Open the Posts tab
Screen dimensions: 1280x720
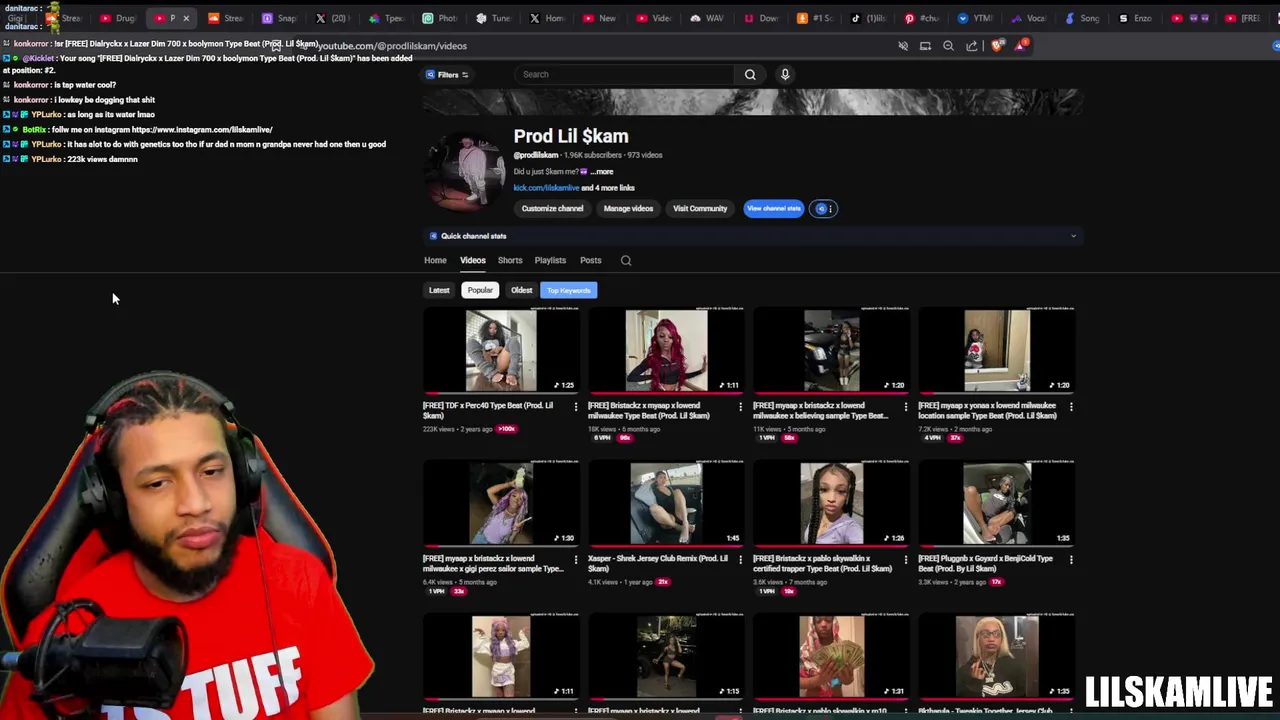tap(590, 260)
